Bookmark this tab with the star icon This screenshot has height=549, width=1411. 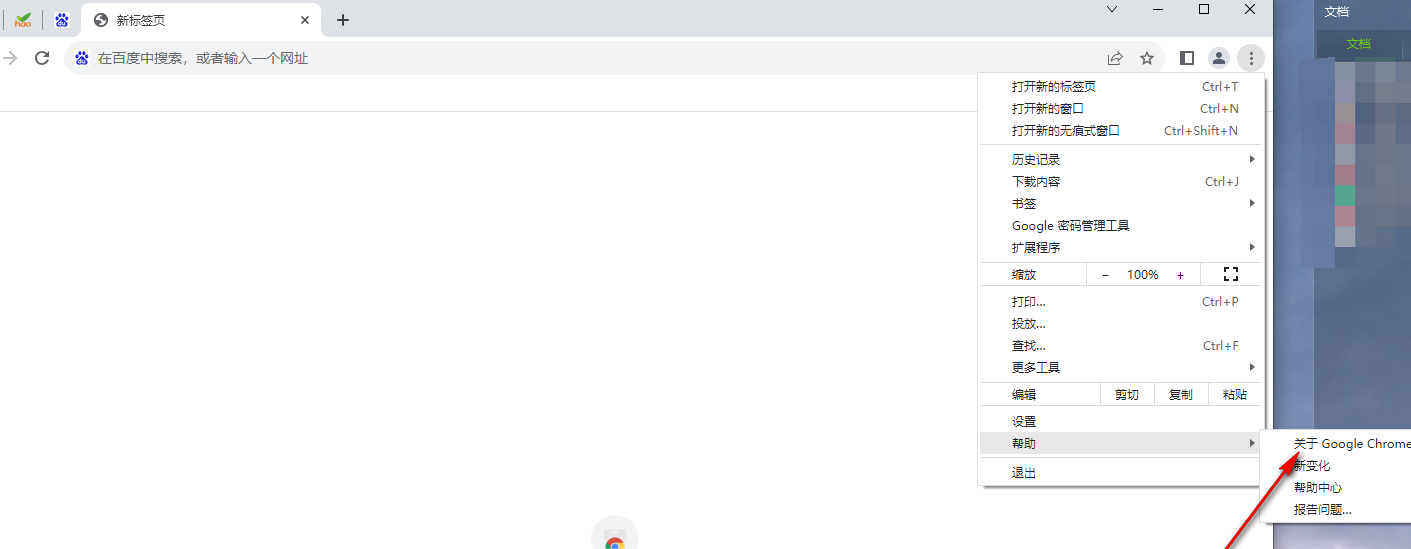1147,58
